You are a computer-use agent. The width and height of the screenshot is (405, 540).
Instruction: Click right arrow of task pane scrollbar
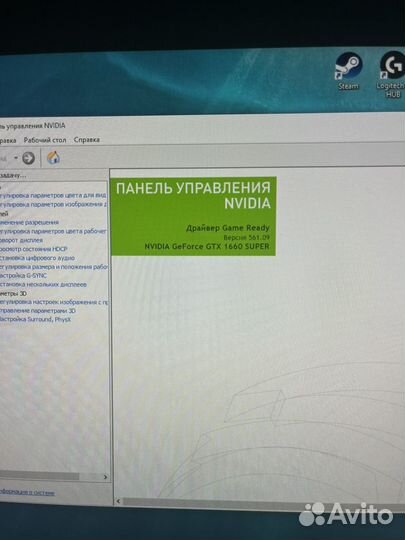click(x=105, y=477)
